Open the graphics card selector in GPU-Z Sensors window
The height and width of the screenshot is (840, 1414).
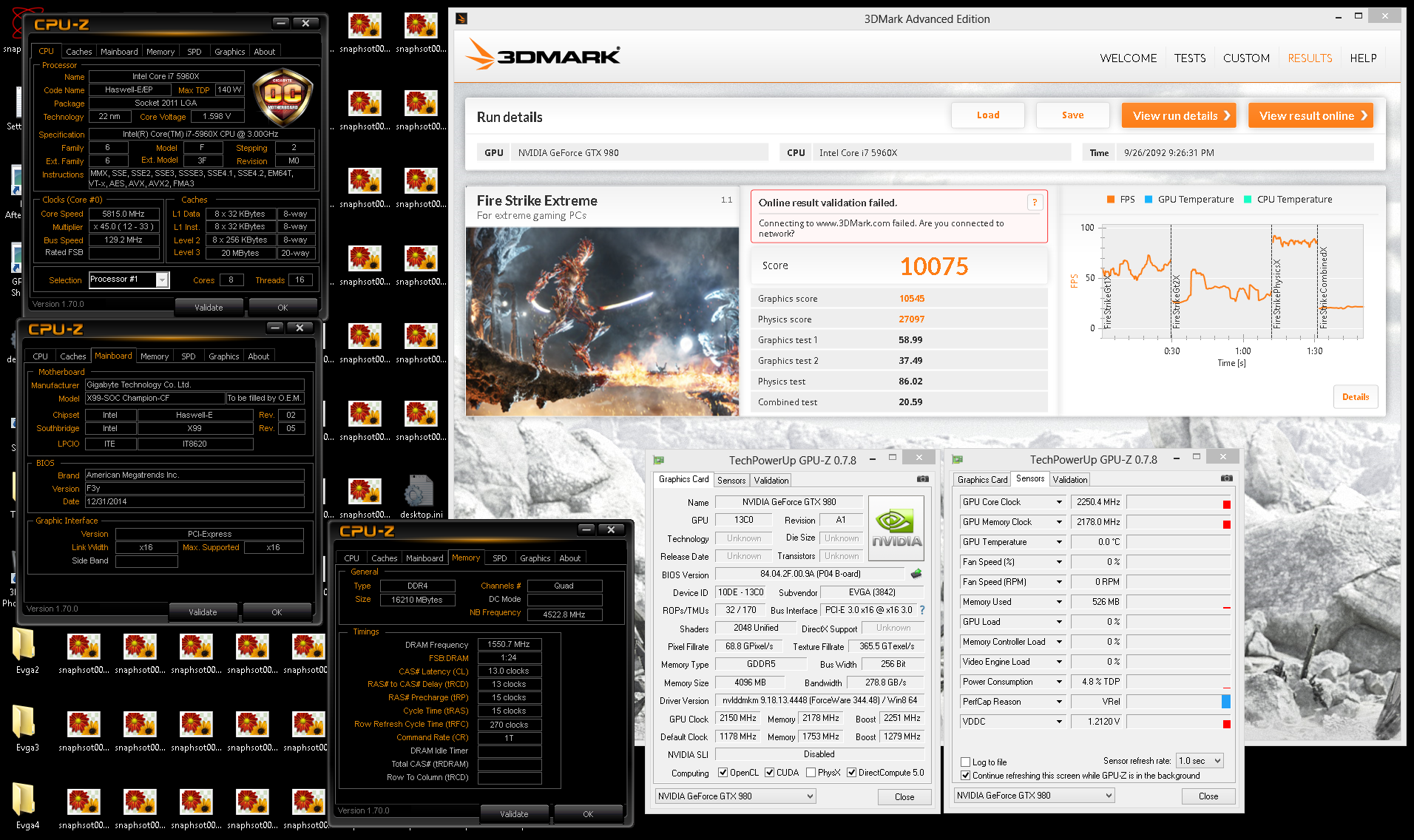(1034, 796)
